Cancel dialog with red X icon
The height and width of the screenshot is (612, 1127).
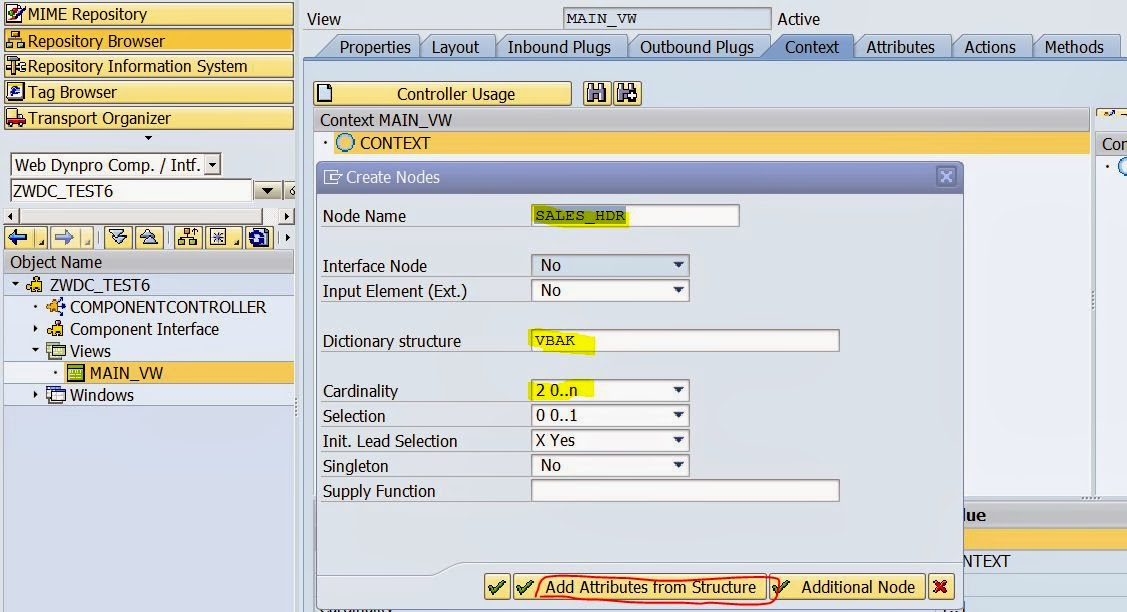[x=940, y=588]
